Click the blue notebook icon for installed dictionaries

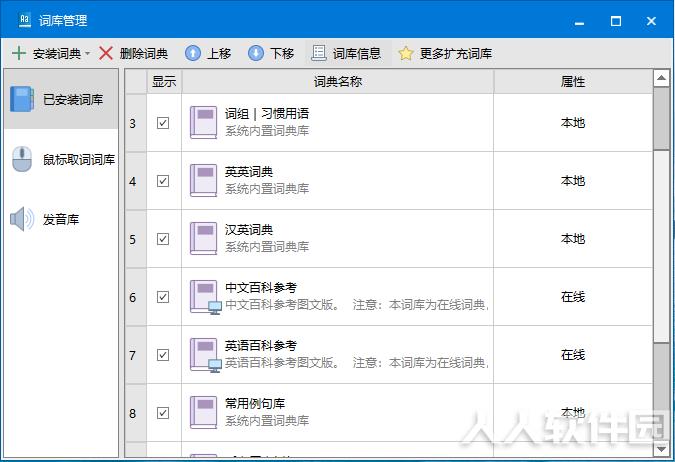[22, 99]
